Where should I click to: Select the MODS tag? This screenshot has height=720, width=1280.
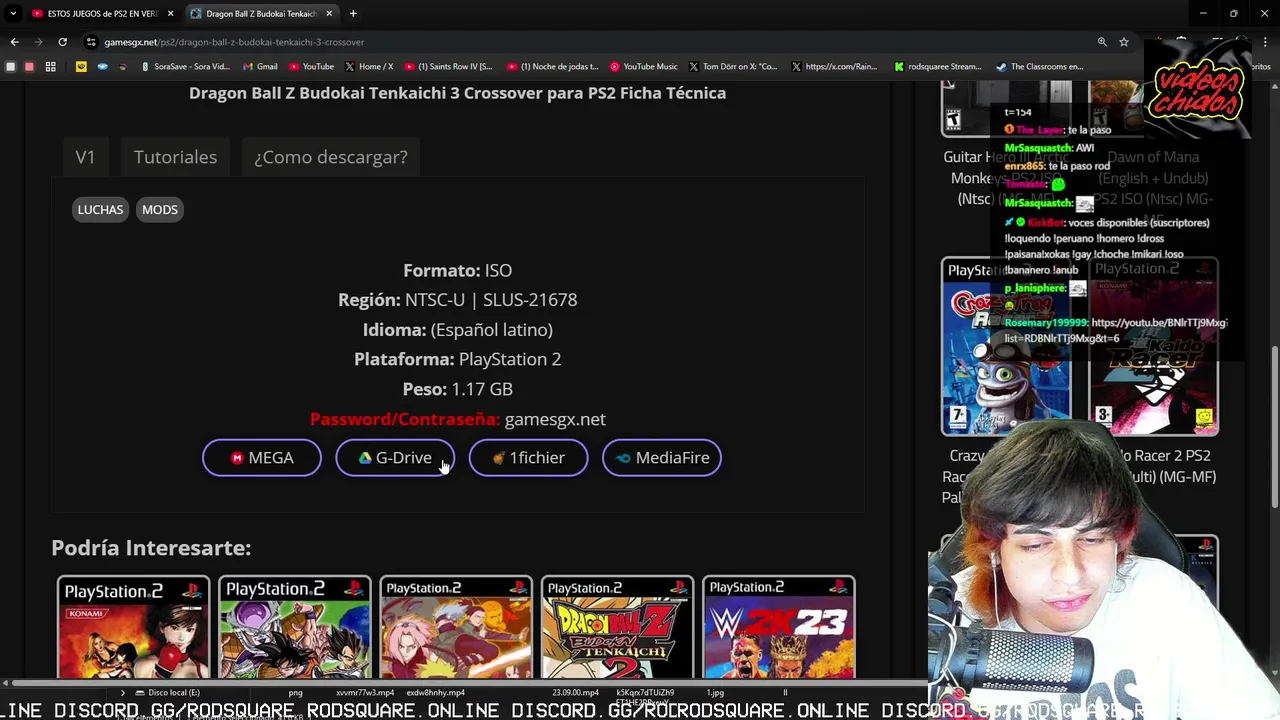click(160, 210)
